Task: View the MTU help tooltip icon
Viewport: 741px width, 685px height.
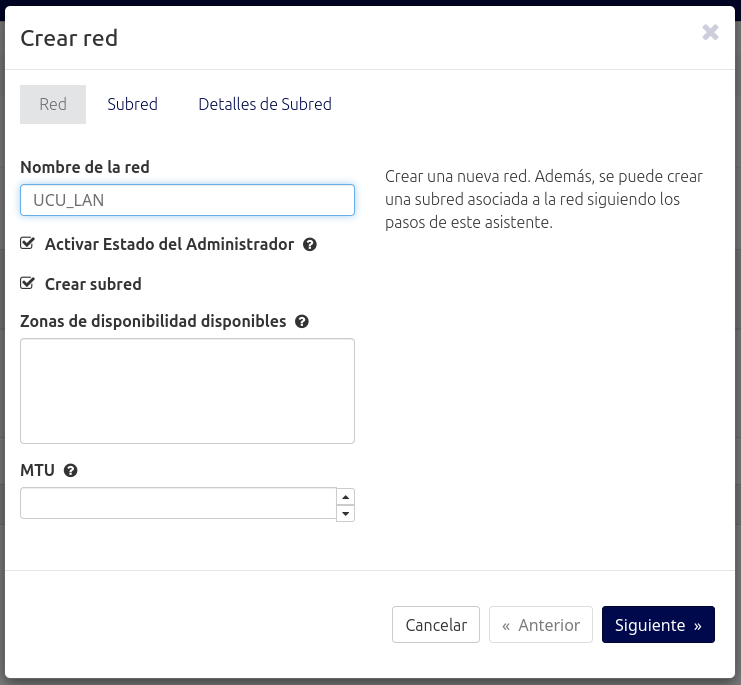Action: (x=70, y=471)
